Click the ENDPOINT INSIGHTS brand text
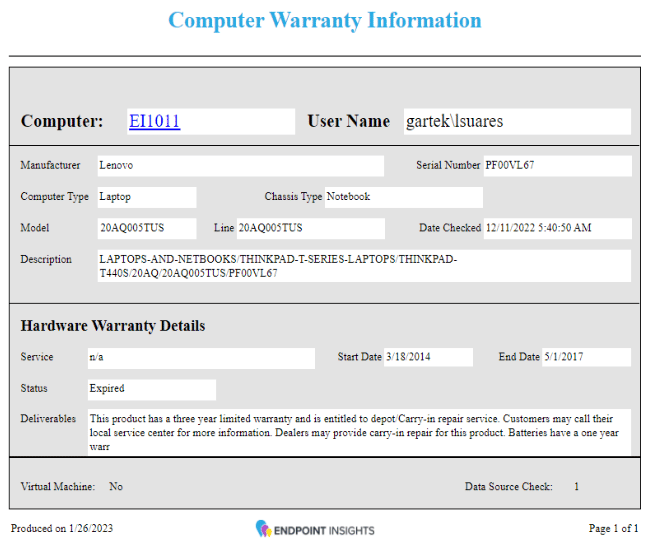 [x=324, y=531]
